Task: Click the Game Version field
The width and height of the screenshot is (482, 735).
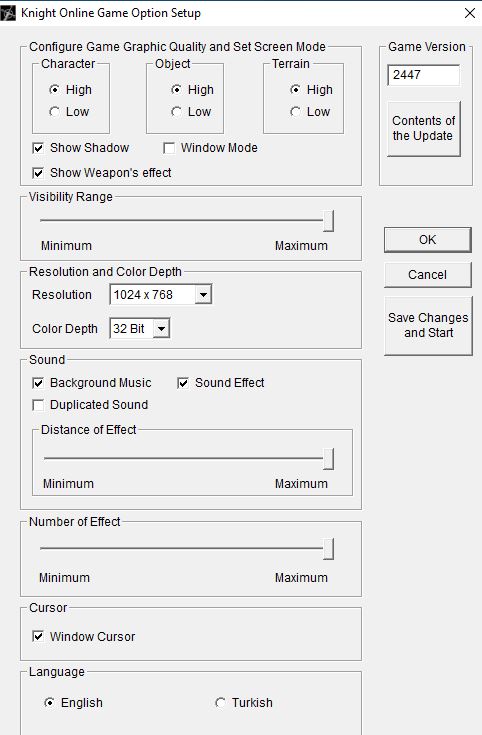Action: (423, 75)
